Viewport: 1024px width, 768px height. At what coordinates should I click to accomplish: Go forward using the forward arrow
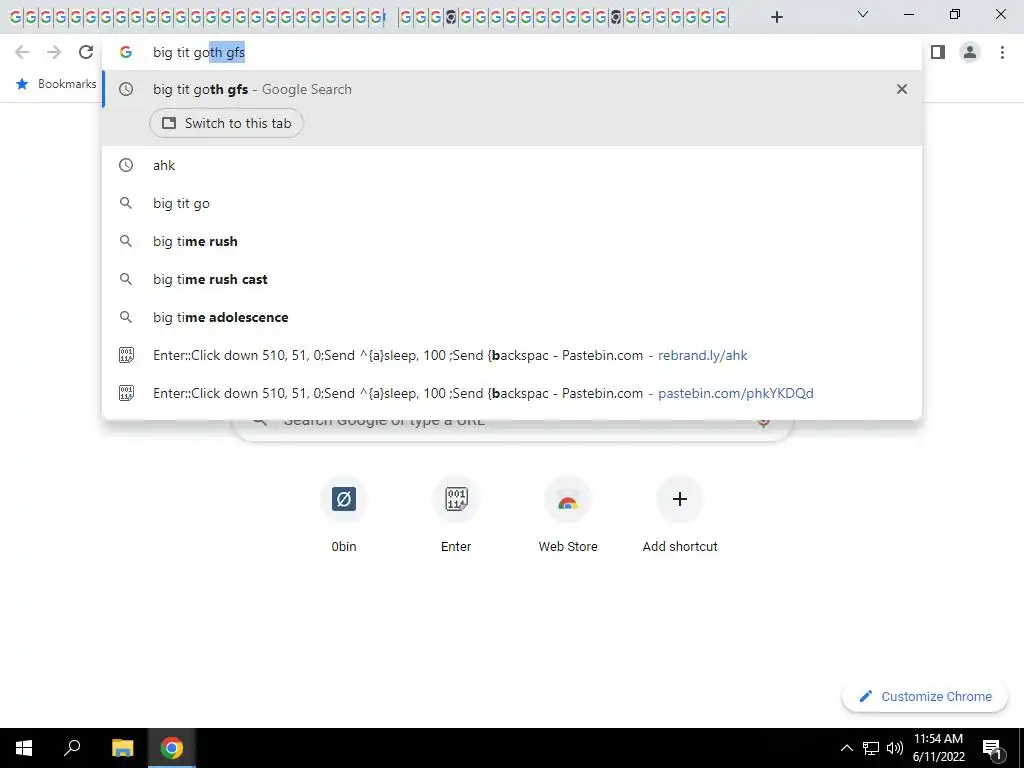54,52
